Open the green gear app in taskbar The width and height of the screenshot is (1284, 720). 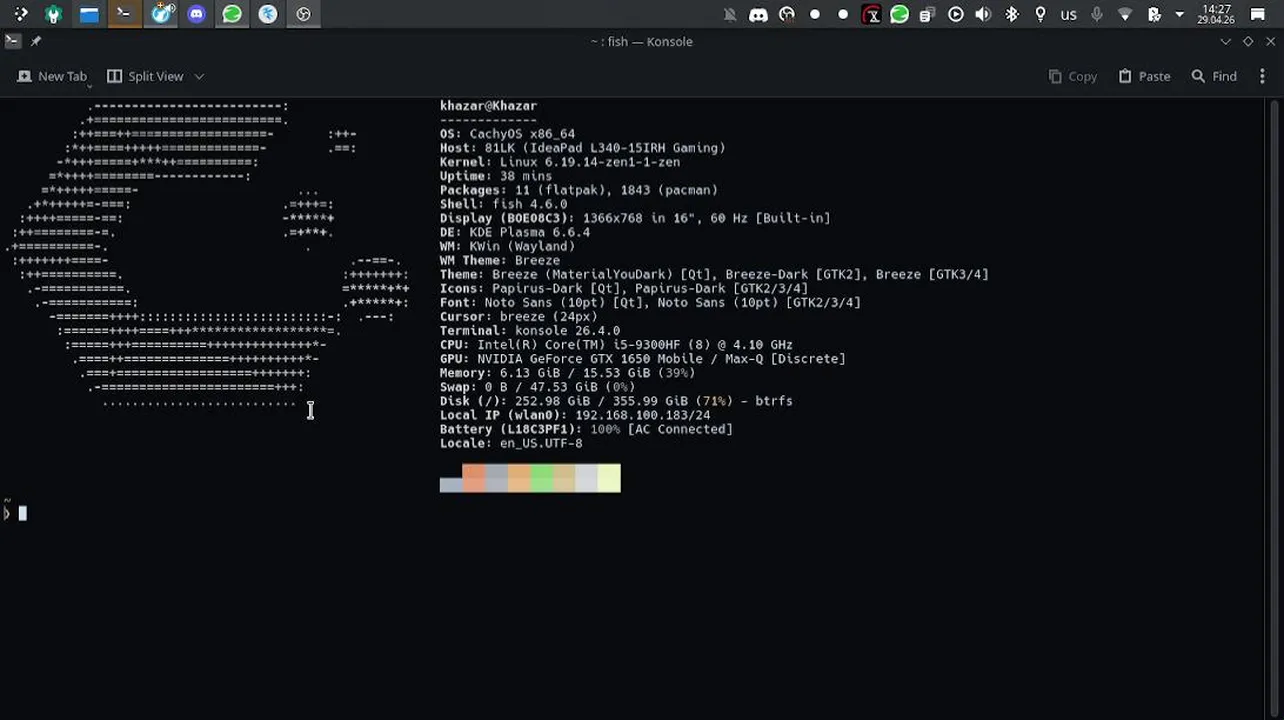(53, 14)
